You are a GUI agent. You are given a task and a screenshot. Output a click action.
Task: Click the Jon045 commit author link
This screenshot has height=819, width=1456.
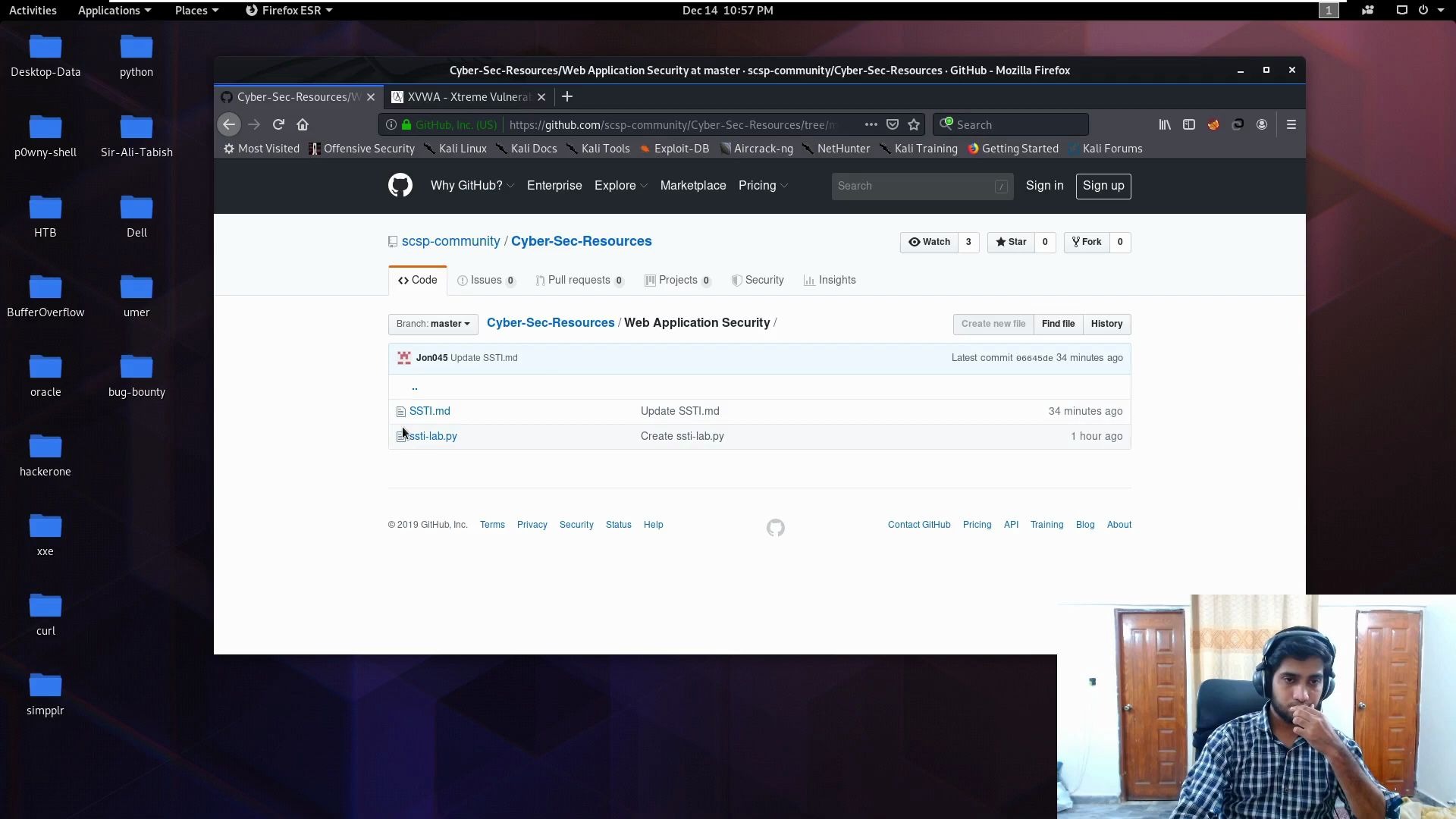pyautogui.click(x=431, y=358)
